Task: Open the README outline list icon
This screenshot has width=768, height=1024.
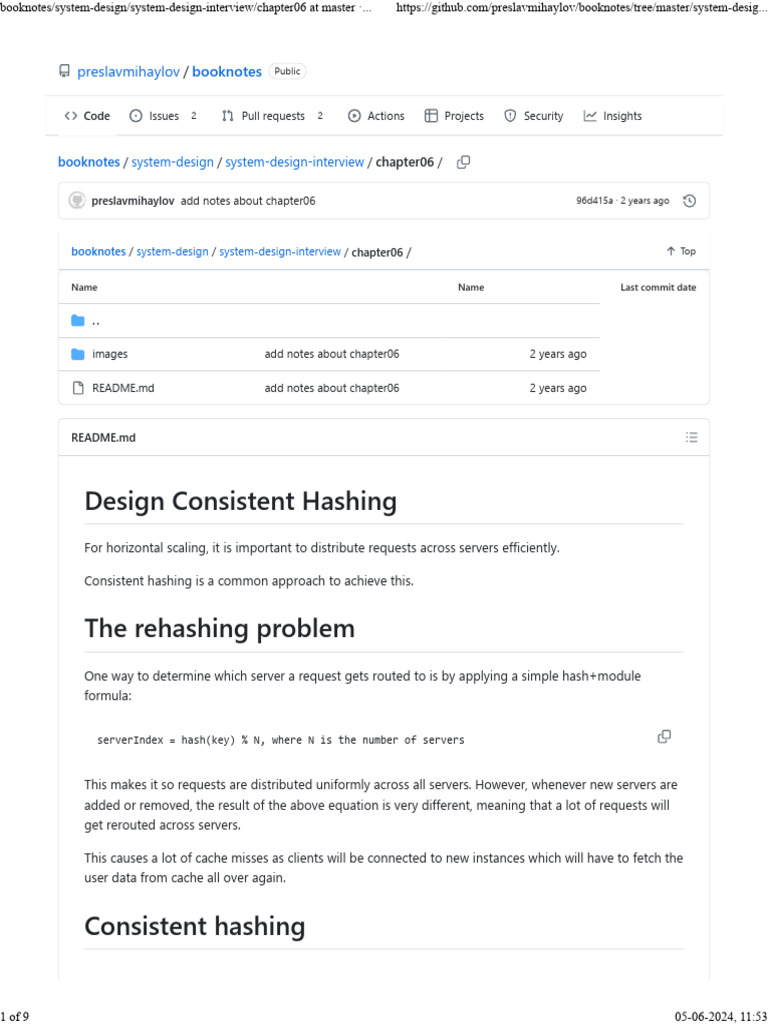Action: [691, 437]
